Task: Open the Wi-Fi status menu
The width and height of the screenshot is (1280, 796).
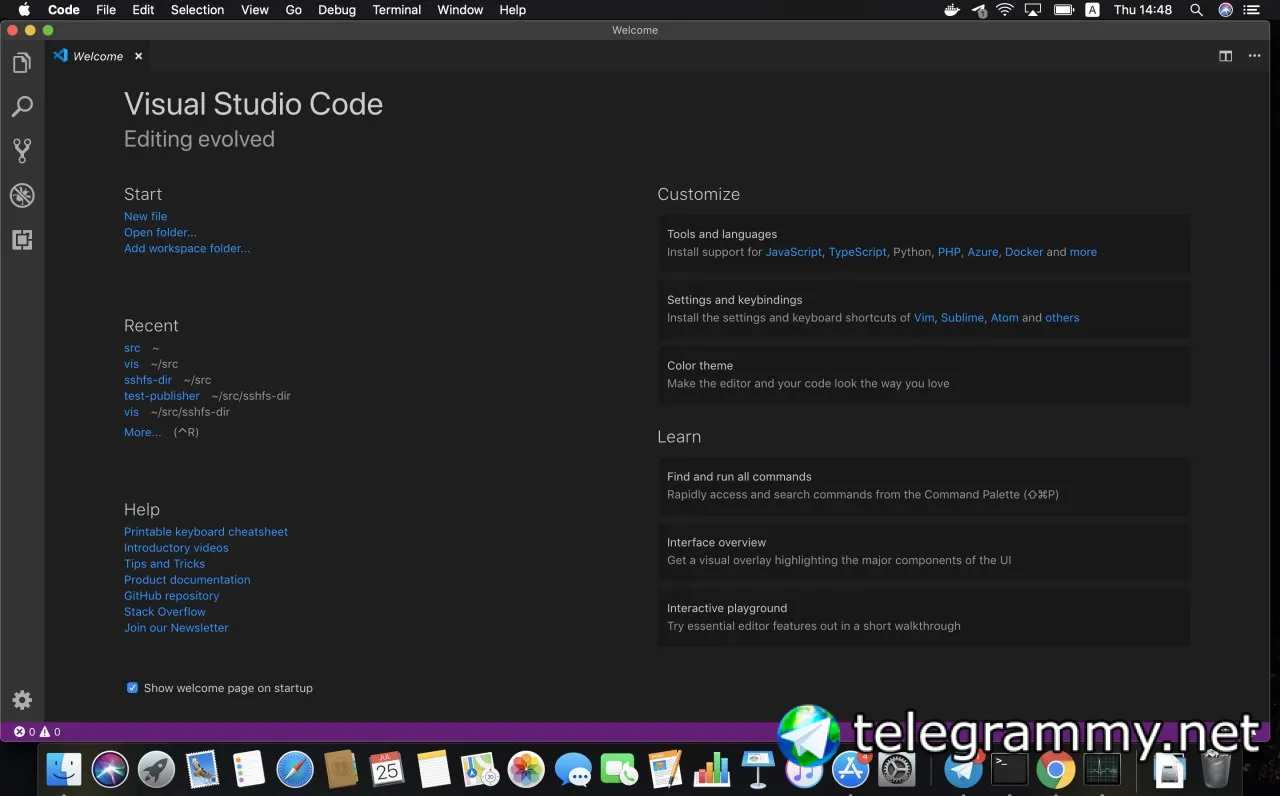Action: [1005, 10]
